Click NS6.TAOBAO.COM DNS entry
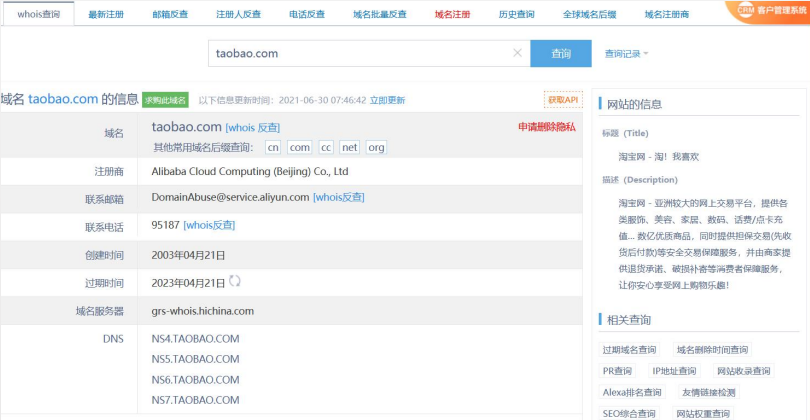 coord(195,380)
